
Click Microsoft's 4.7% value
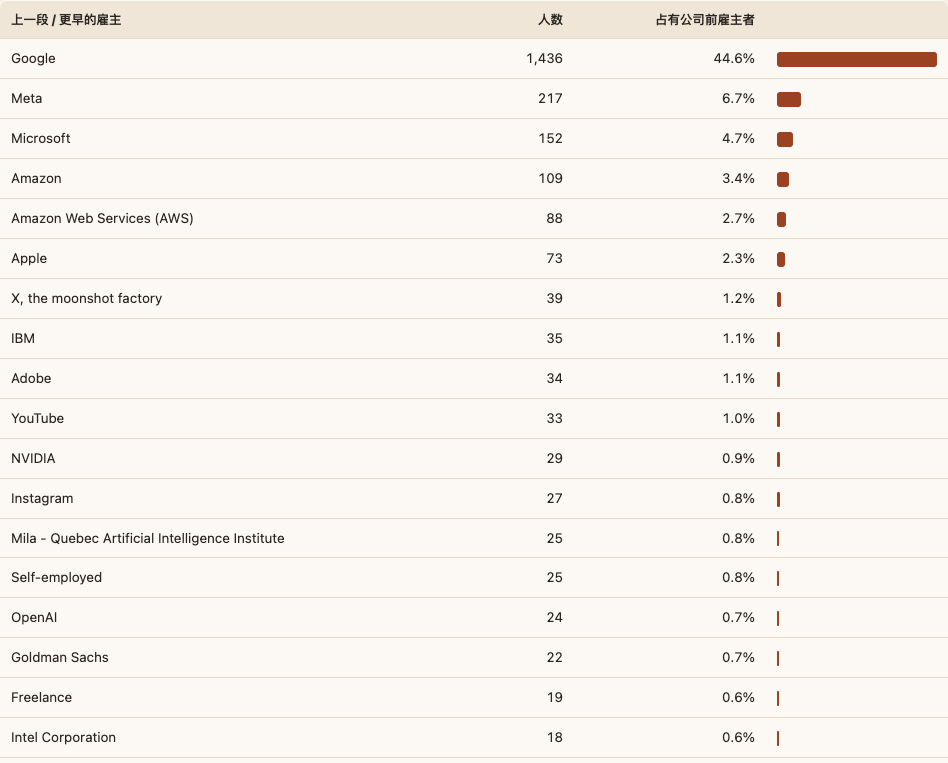click(x=738, y=138)
